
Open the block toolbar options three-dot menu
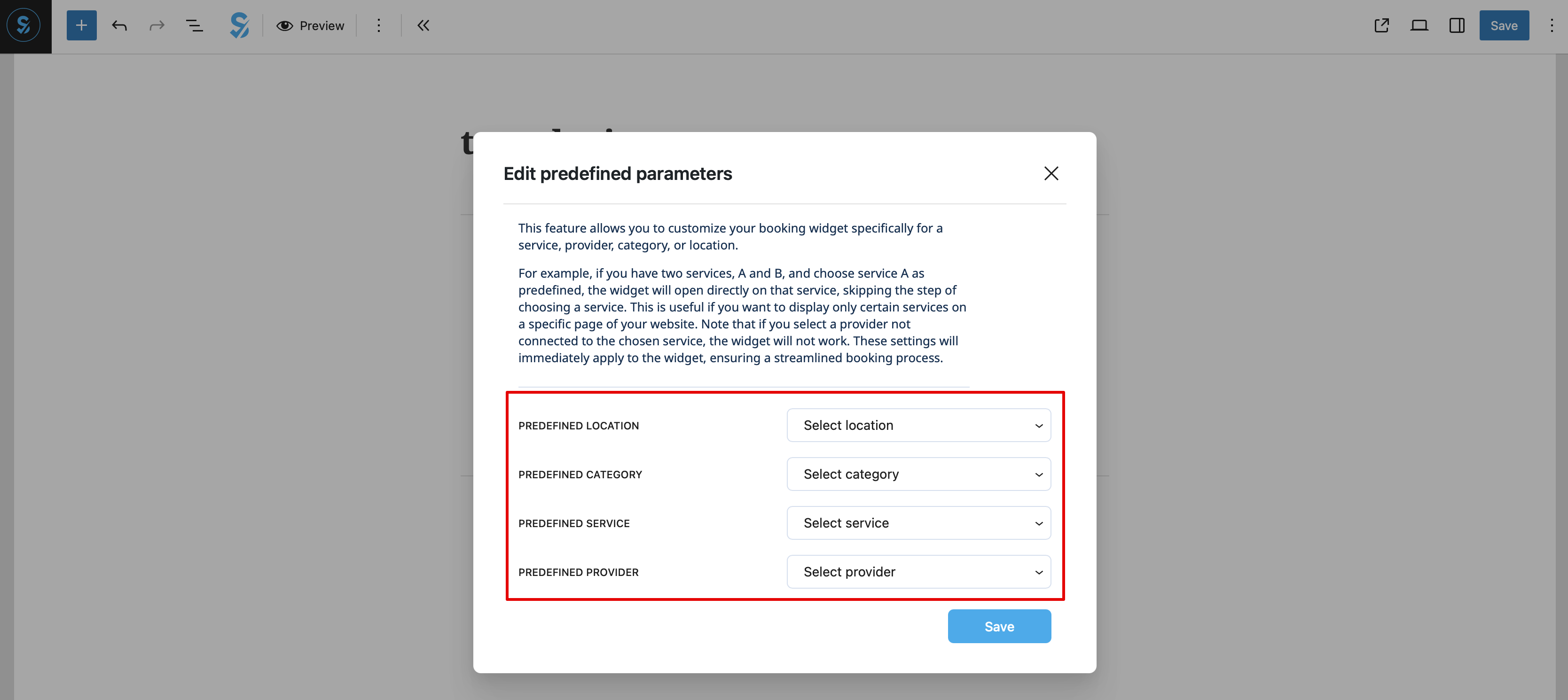point(379,25)
